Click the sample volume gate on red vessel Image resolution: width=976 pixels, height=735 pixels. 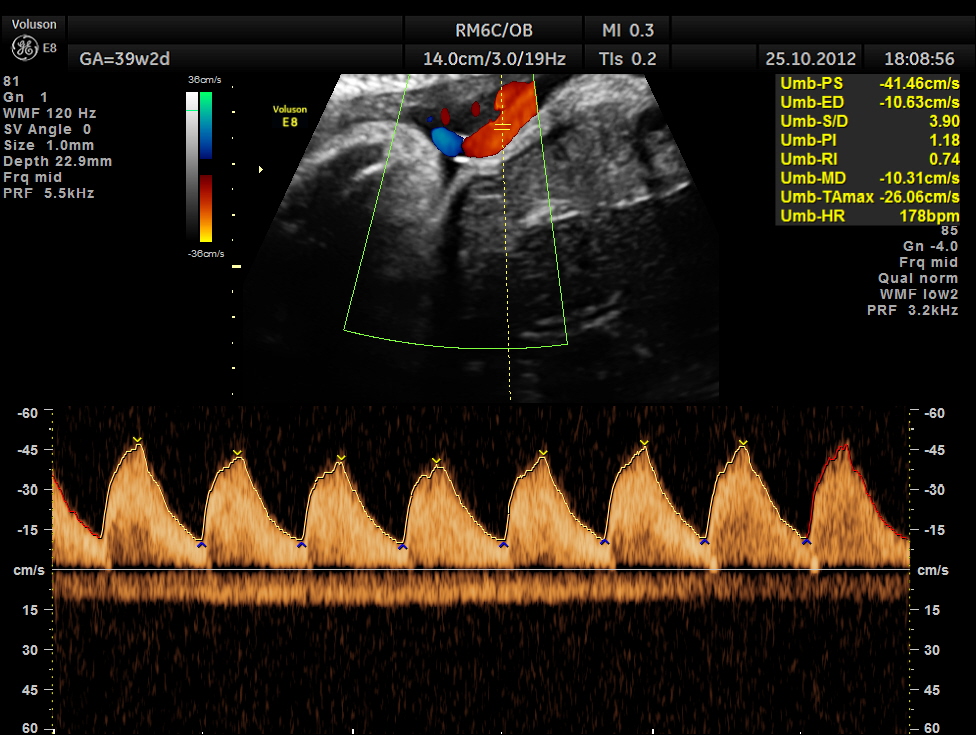coord(503,125)
